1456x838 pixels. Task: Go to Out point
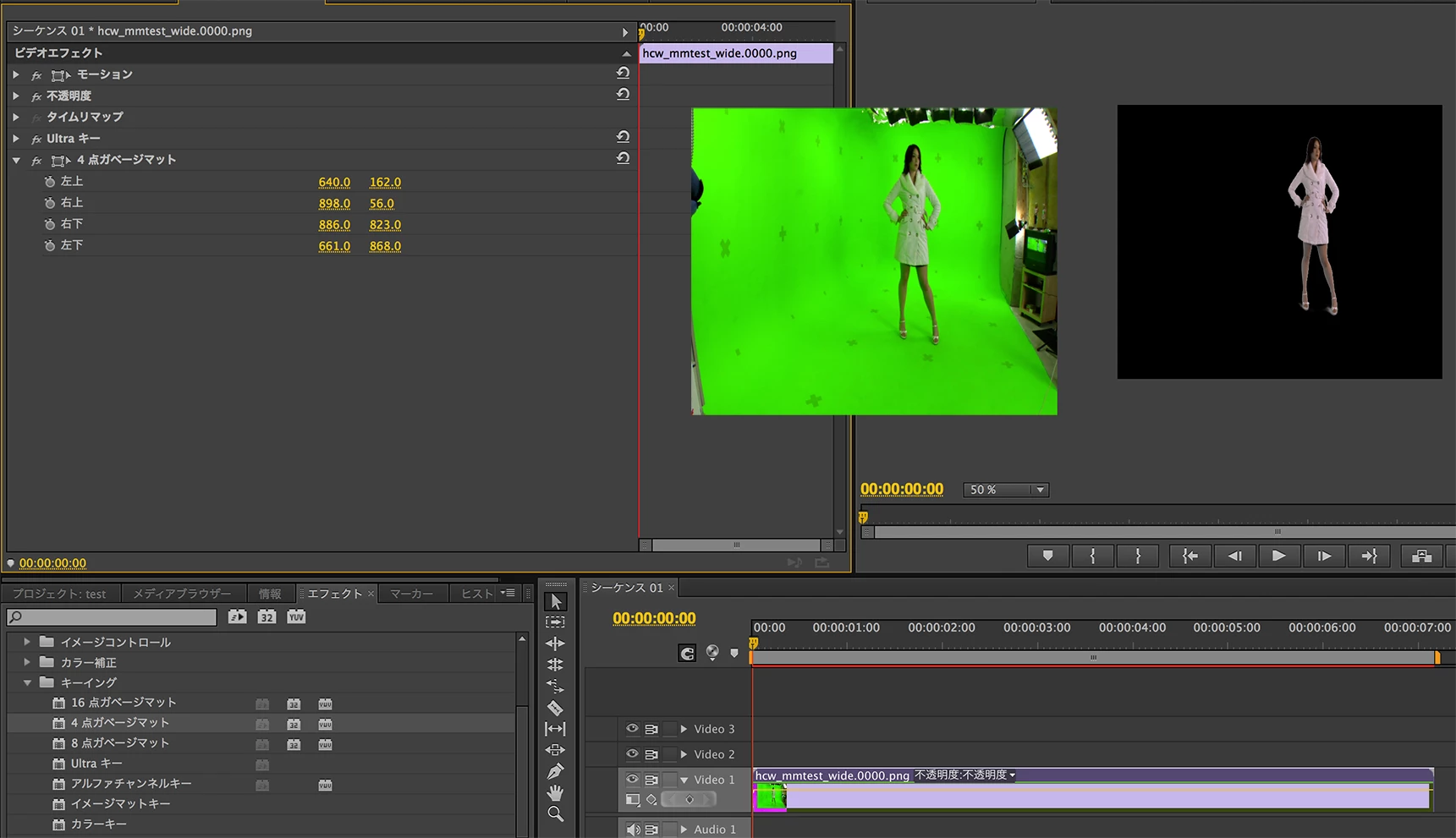click(1369, 556)
